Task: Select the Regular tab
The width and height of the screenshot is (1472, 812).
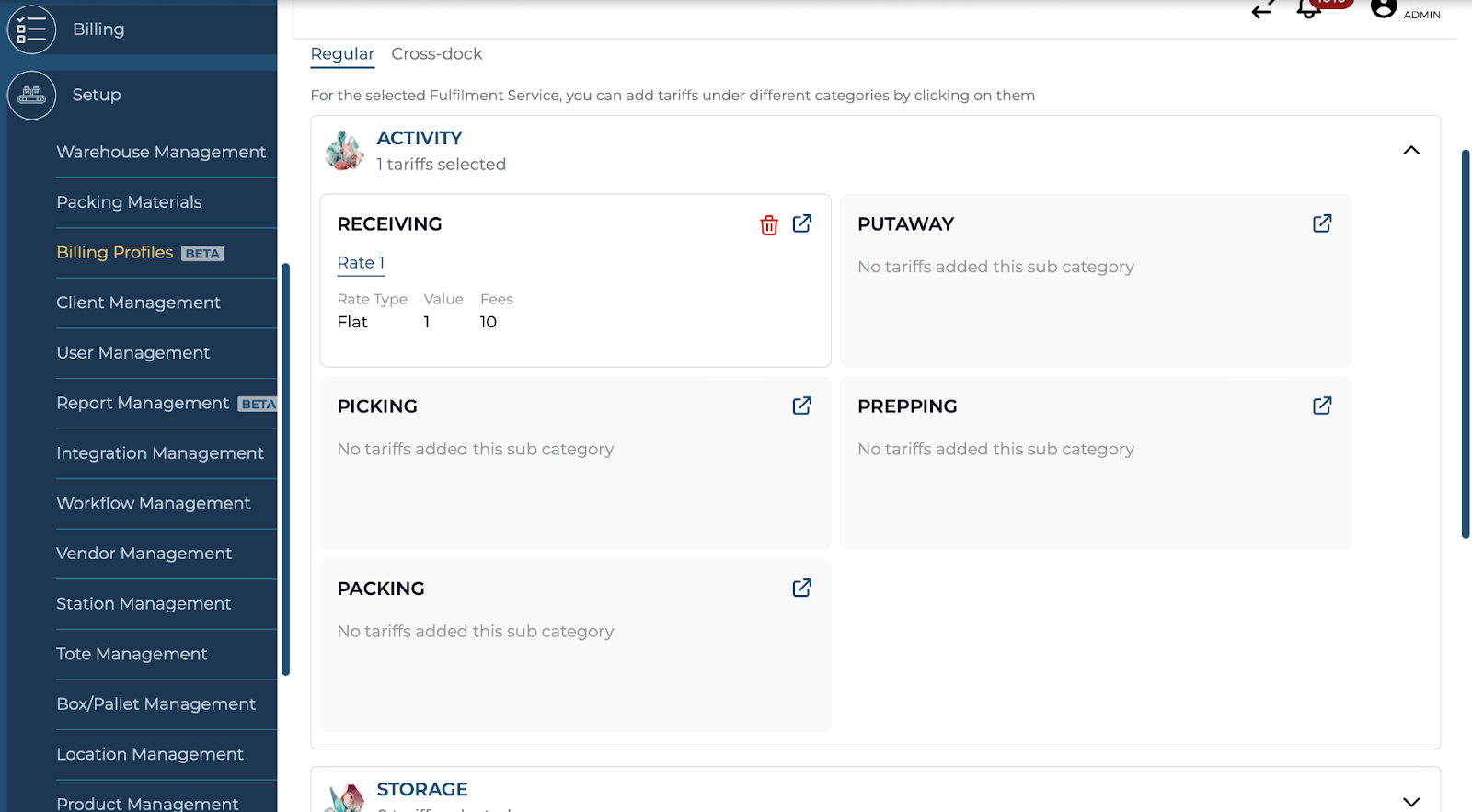Action: pyautogui.click(x=342, y=54)
